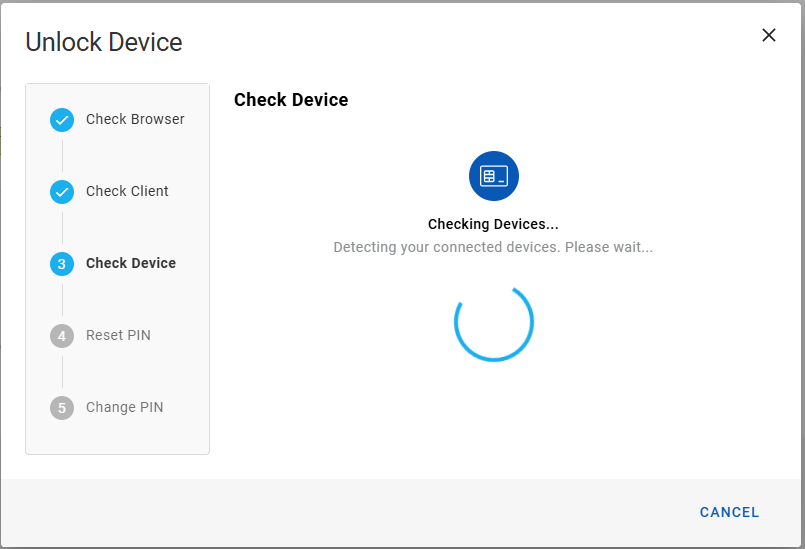Select the Check Browser step label

[135, 119]
